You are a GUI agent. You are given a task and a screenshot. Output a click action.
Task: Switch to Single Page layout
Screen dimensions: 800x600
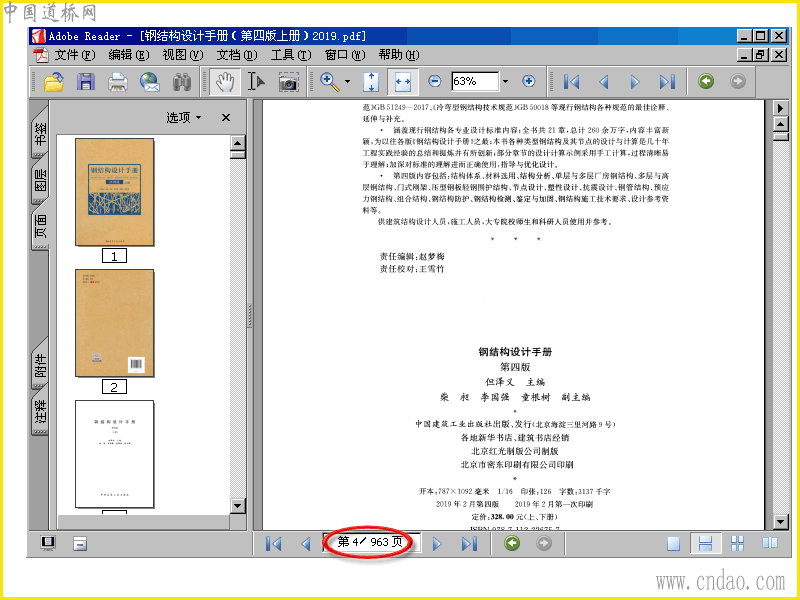point(673,544)
